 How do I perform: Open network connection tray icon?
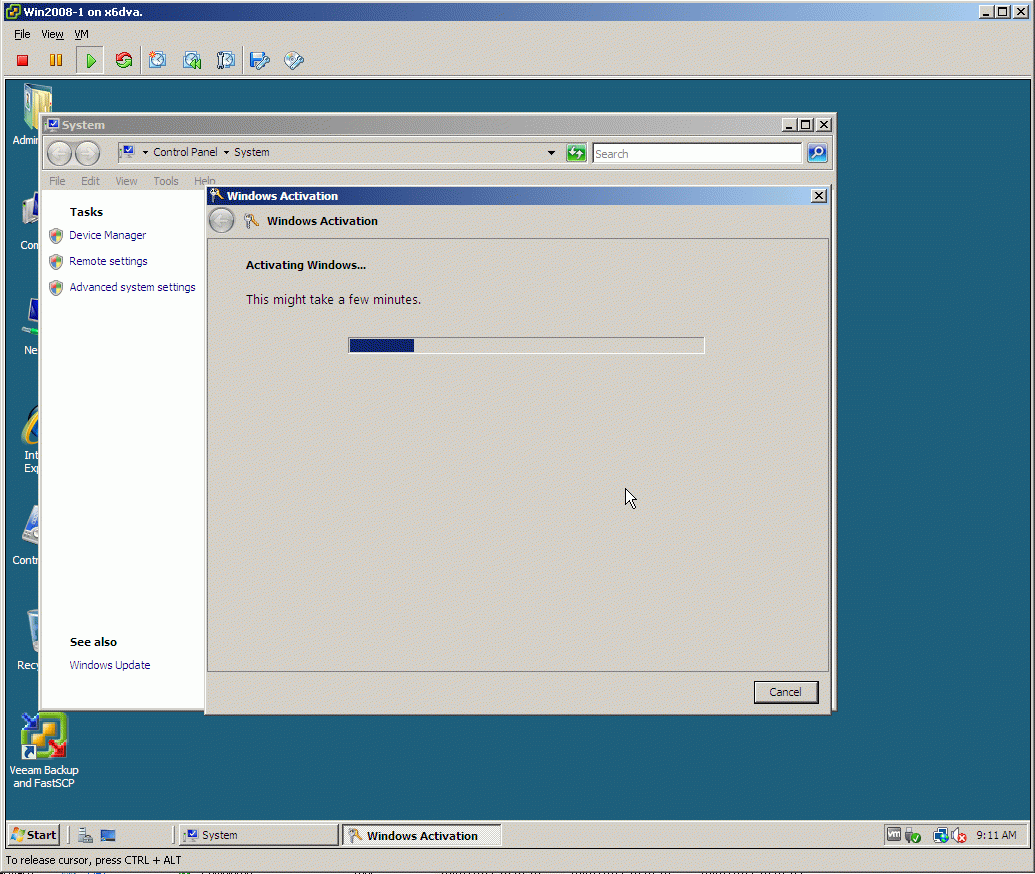pos(941,836)
